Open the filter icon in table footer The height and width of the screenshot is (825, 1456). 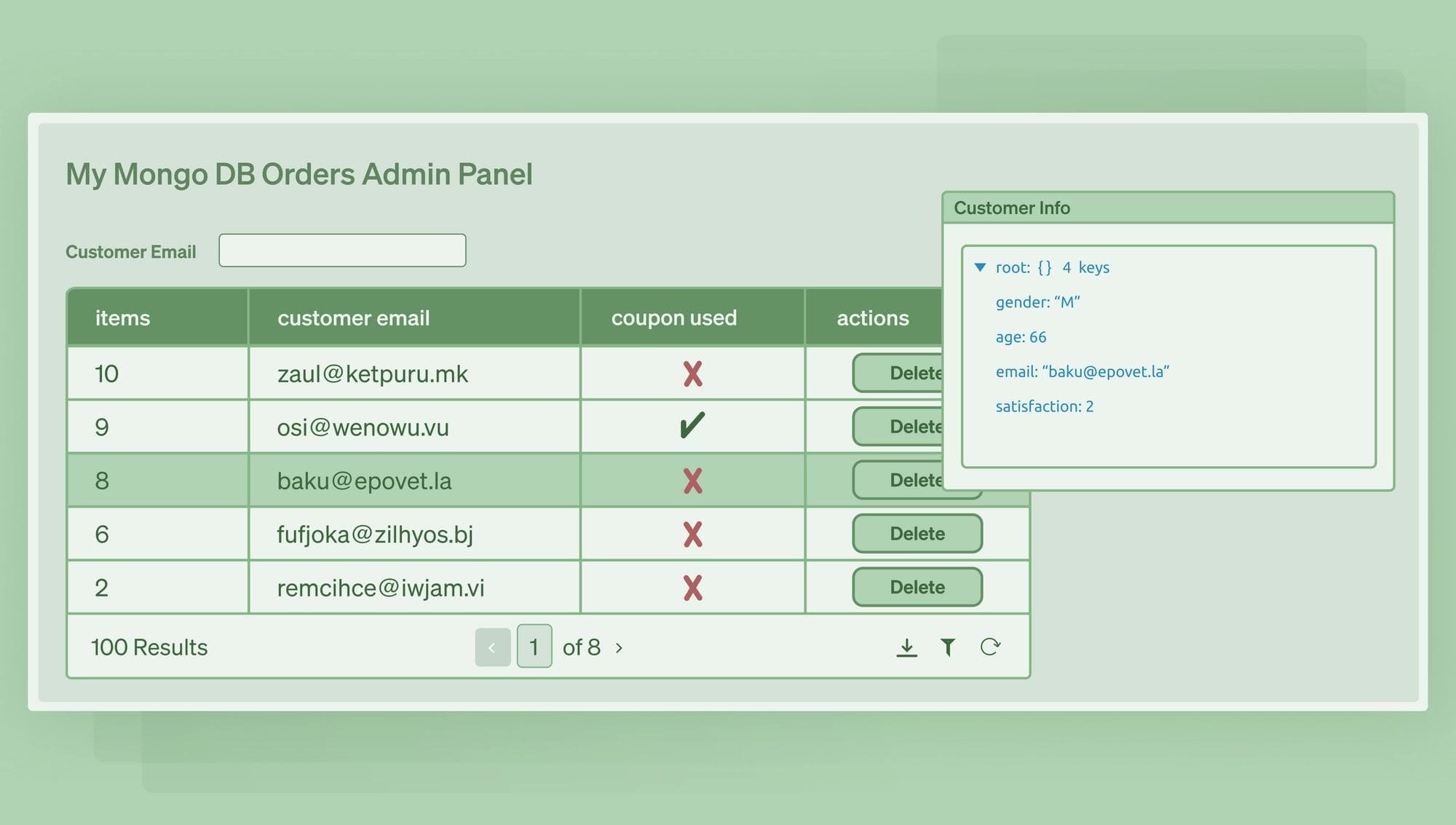(x=948, y=646)
